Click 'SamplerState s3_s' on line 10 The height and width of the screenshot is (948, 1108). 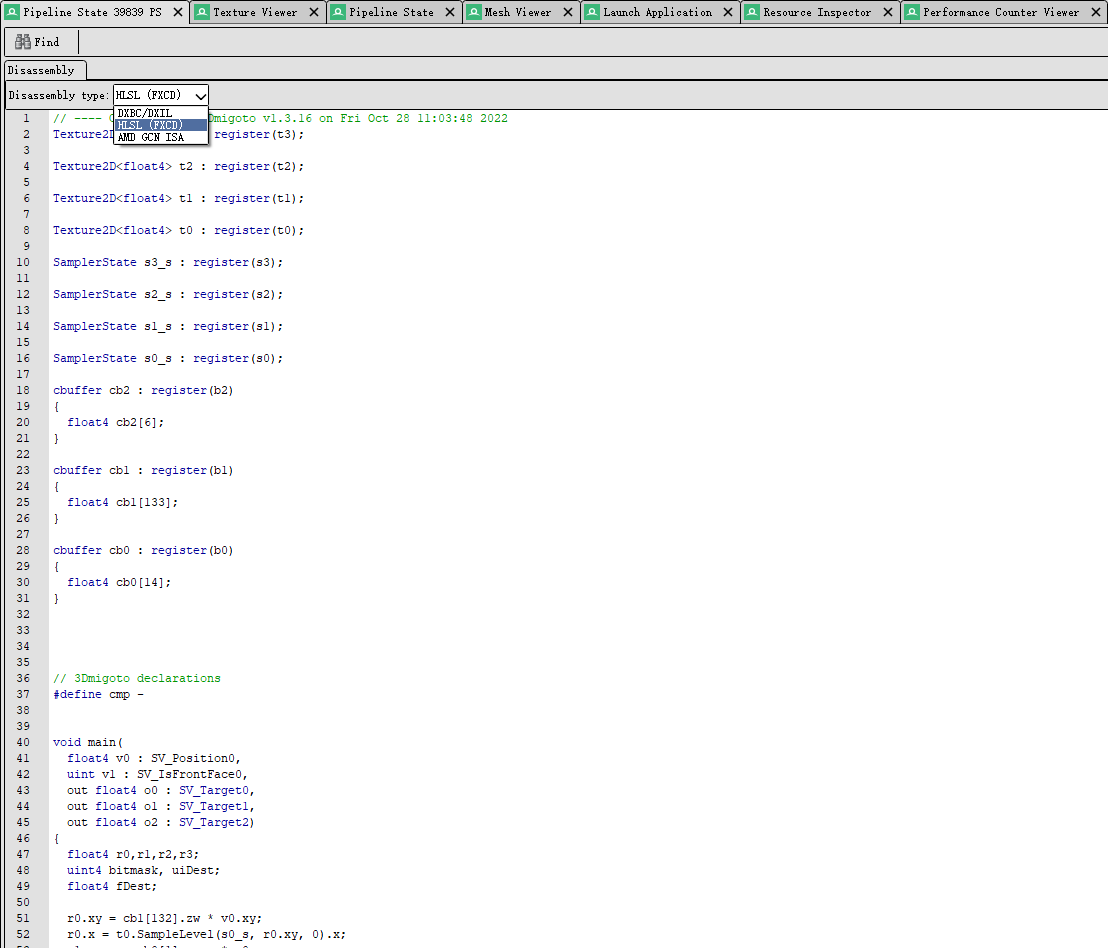tap(167, 262)
